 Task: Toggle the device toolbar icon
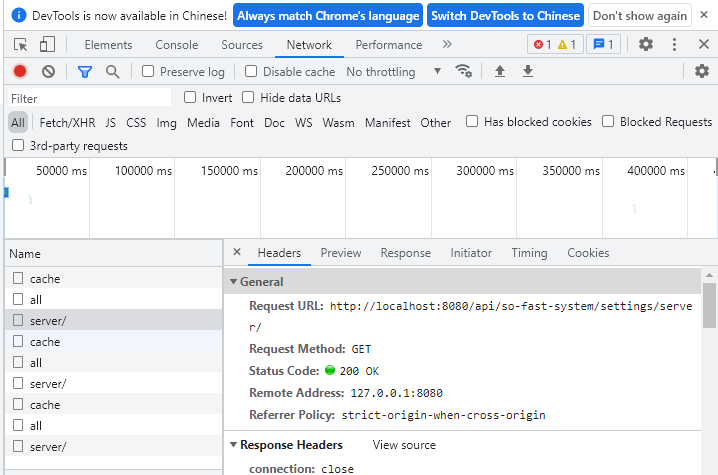[x=47, y=45]
